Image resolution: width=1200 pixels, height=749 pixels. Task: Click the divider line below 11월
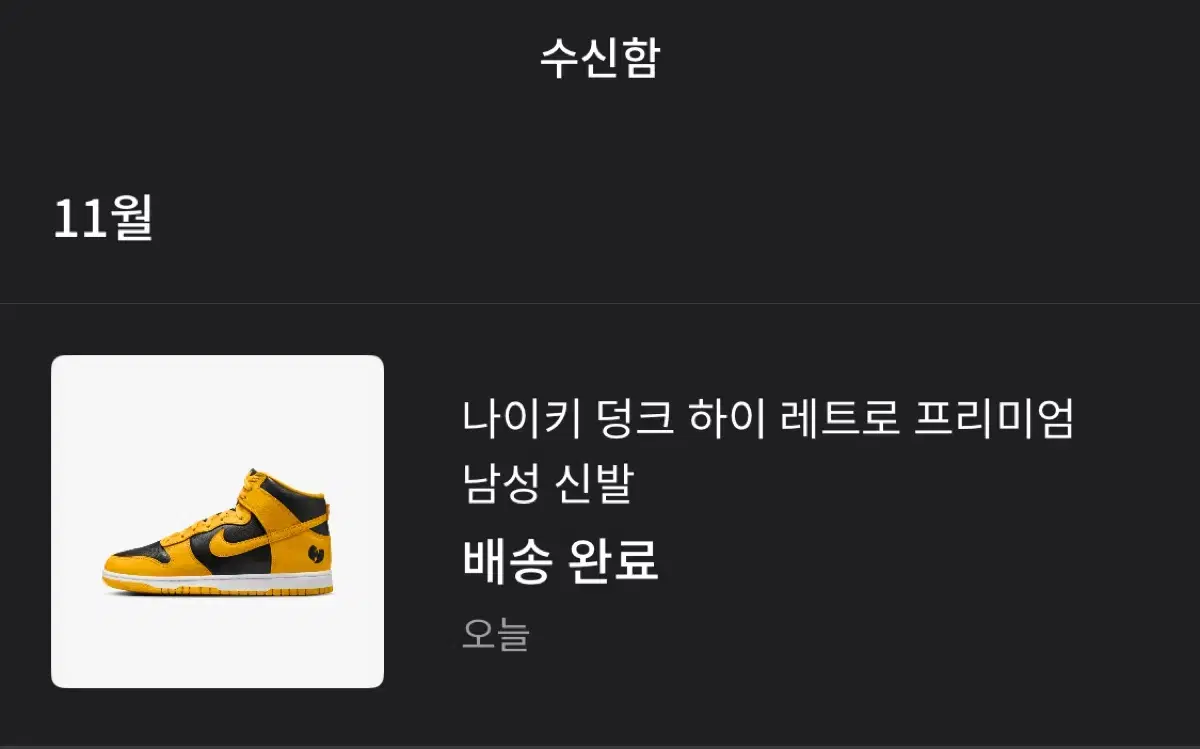pos(600,303)
